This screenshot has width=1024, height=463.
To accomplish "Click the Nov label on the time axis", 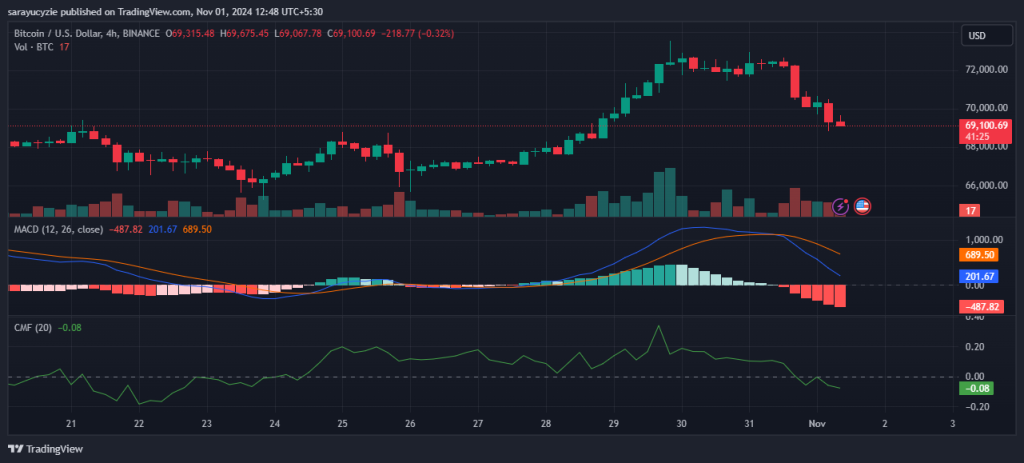I will pos(817,423).
